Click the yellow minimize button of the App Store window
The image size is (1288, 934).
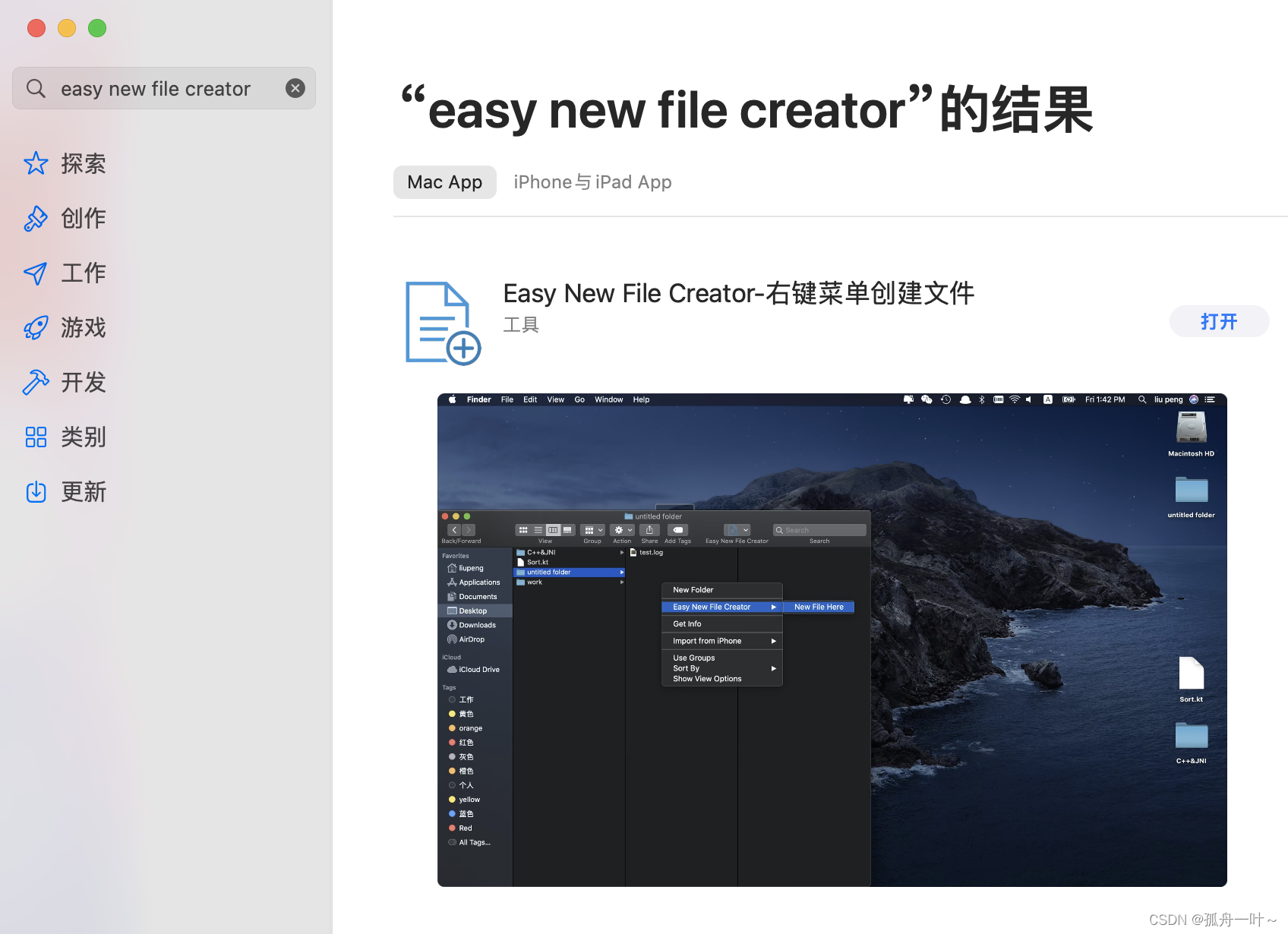click(x=67, y=28)
